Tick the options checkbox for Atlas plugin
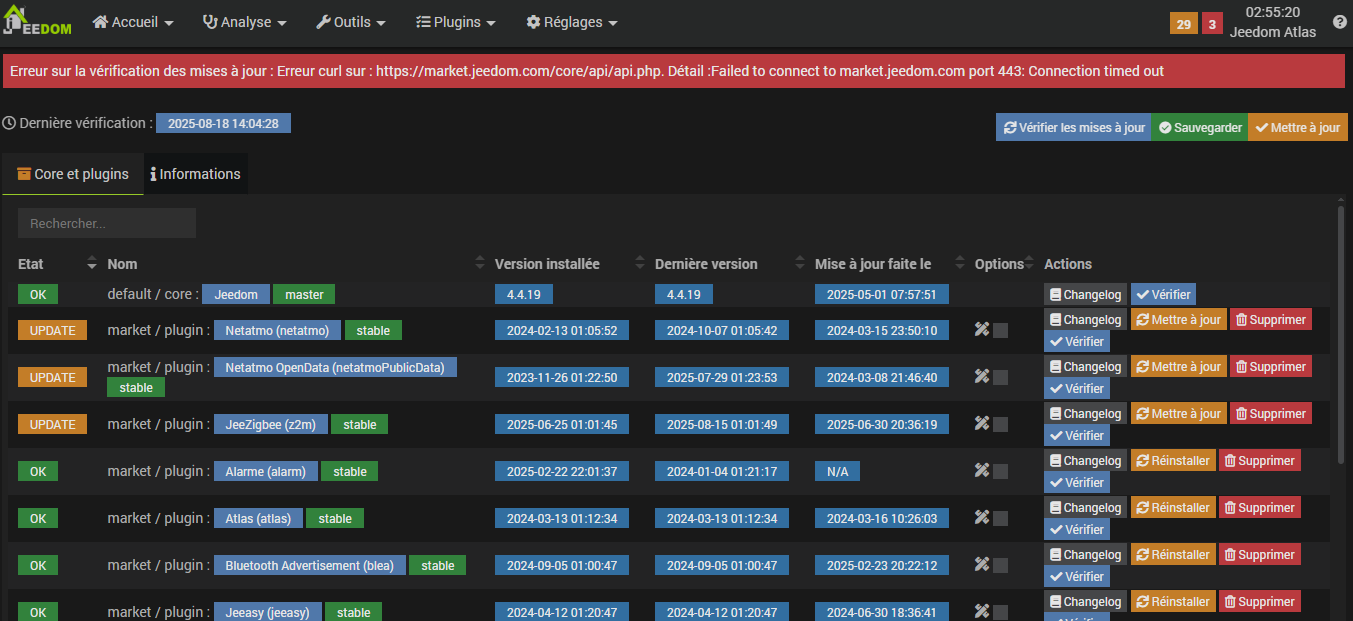This screenshot has height=621, width=1353. pos(1001,519)
